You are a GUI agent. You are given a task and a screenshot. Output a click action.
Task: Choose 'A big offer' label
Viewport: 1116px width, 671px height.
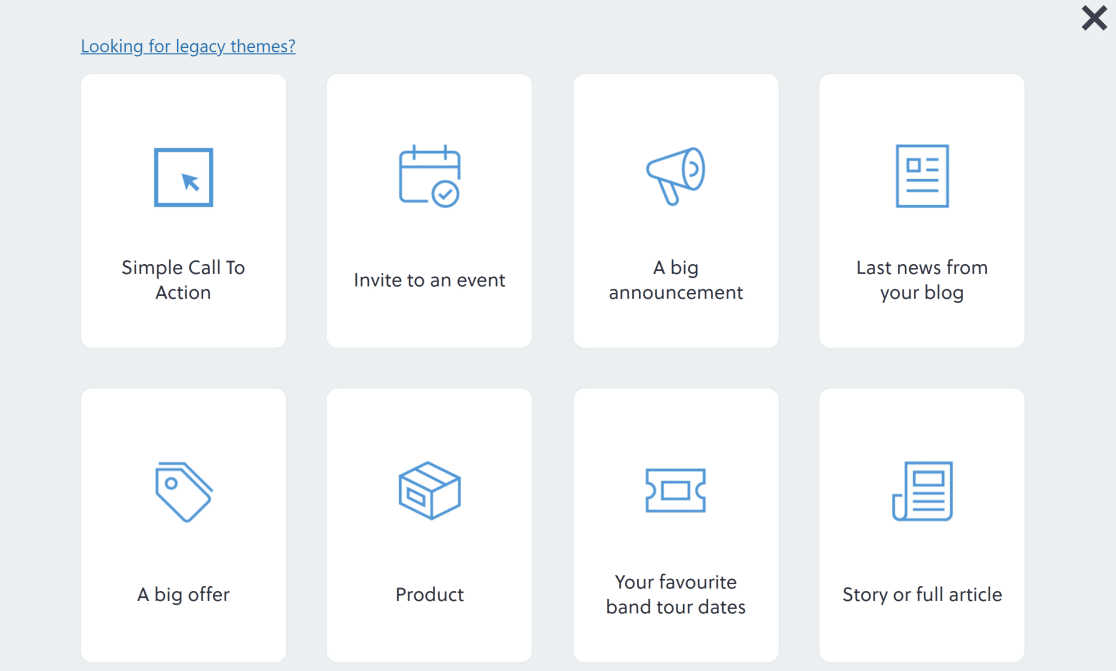pyautogui.click(x=184, y=594)
